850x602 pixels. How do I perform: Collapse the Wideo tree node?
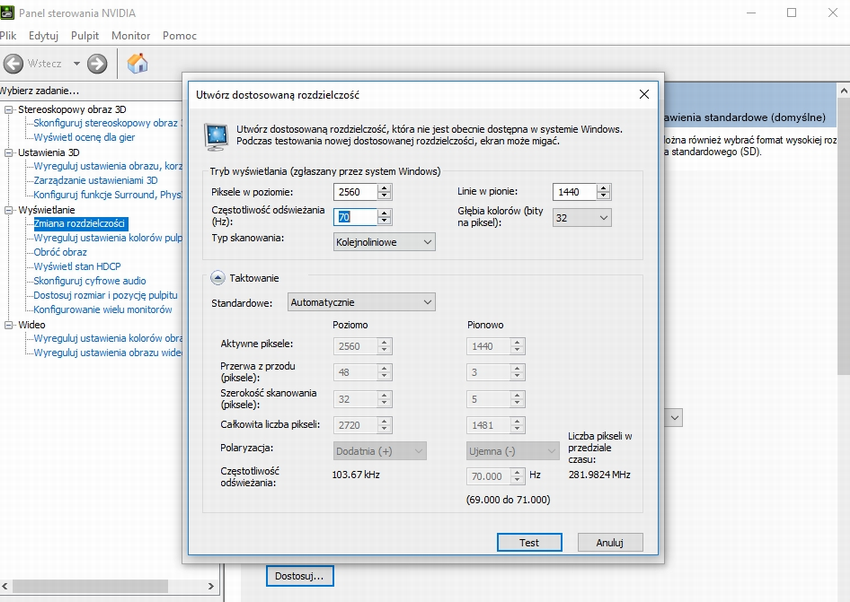[9, 325]
